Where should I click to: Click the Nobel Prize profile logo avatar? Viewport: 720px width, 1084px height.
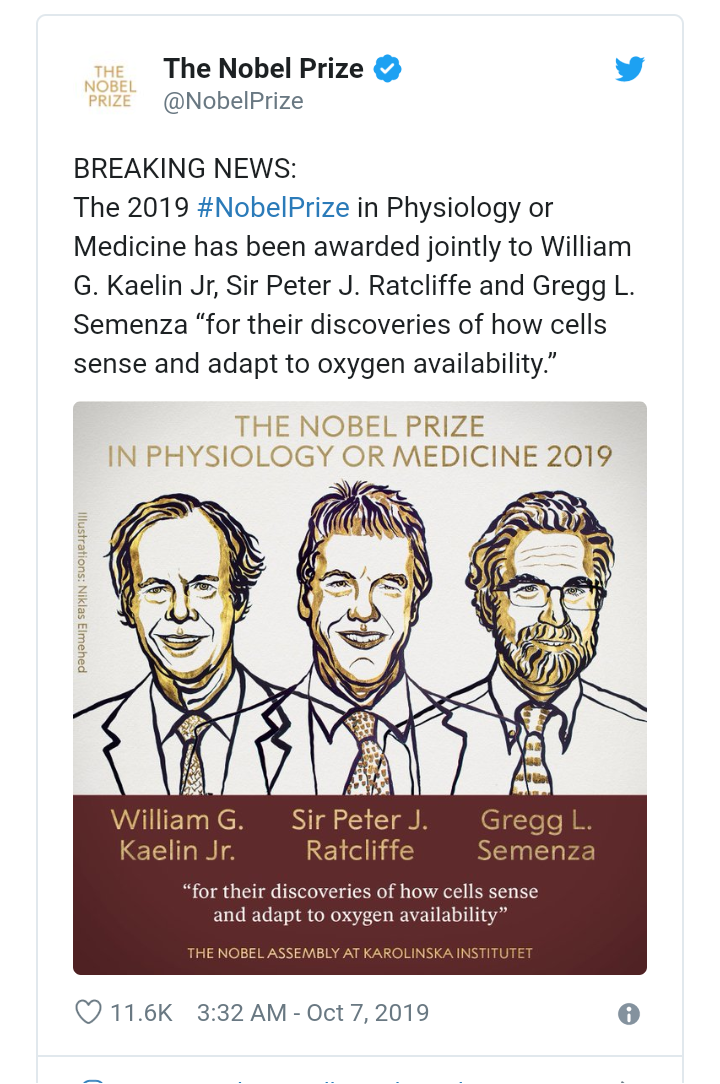108,85
